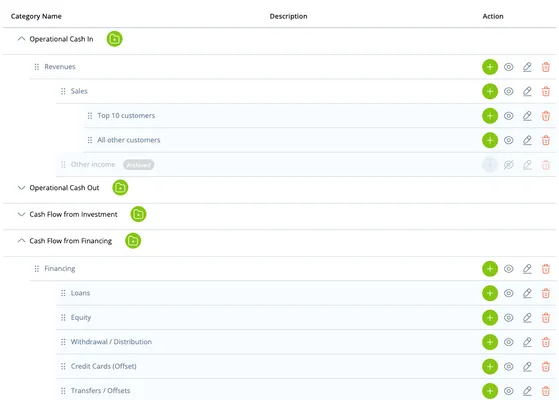Viewport: 559px width, 400px height.
Task: Delete the Sales category
Action: [546, 91]
